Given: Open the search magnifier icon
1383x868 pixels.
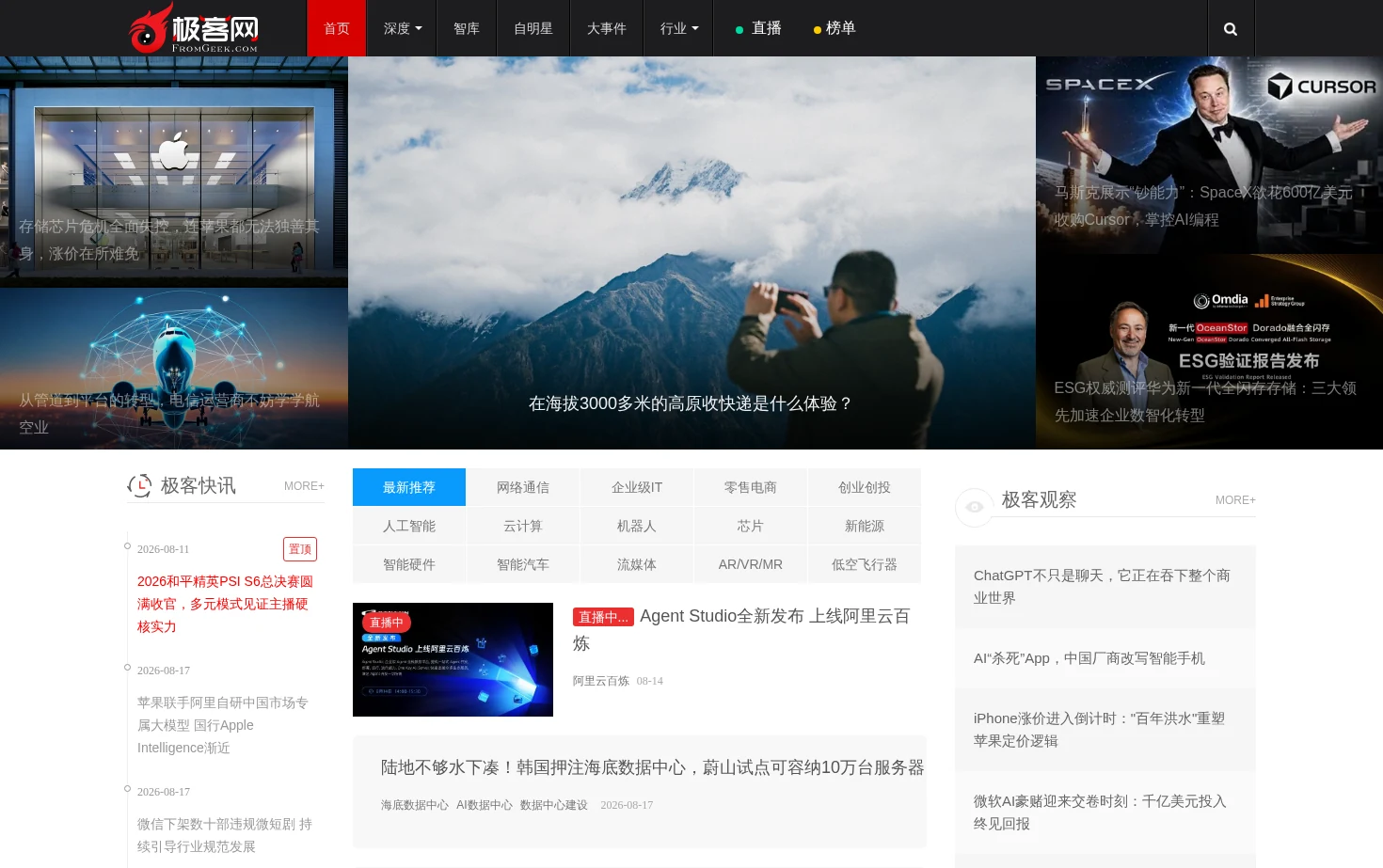Looking at the screenshot, I should [x=1230, y=29].
